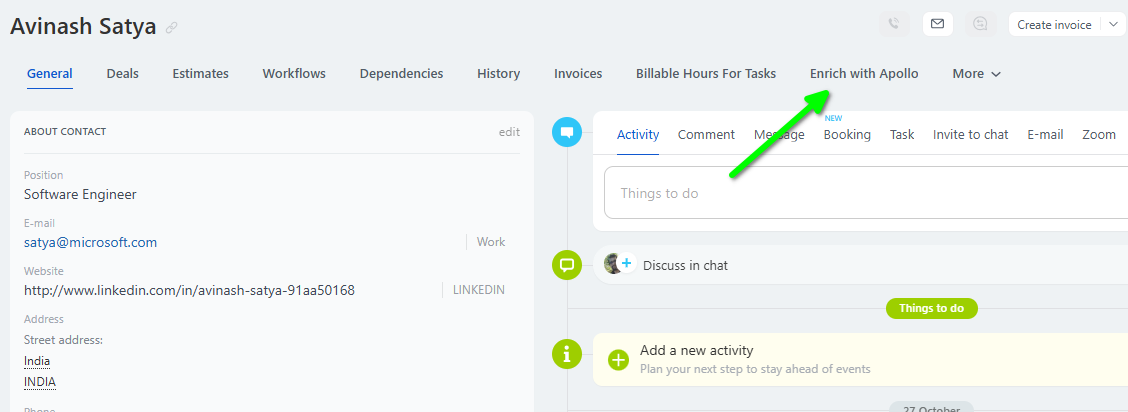Click the green plus Add activity icon

(619, 359)
